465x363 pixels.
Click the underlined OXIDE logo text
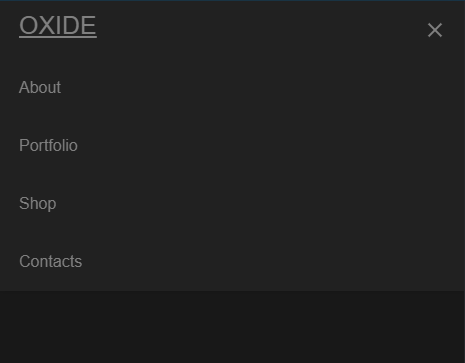(x=58, y=25)
